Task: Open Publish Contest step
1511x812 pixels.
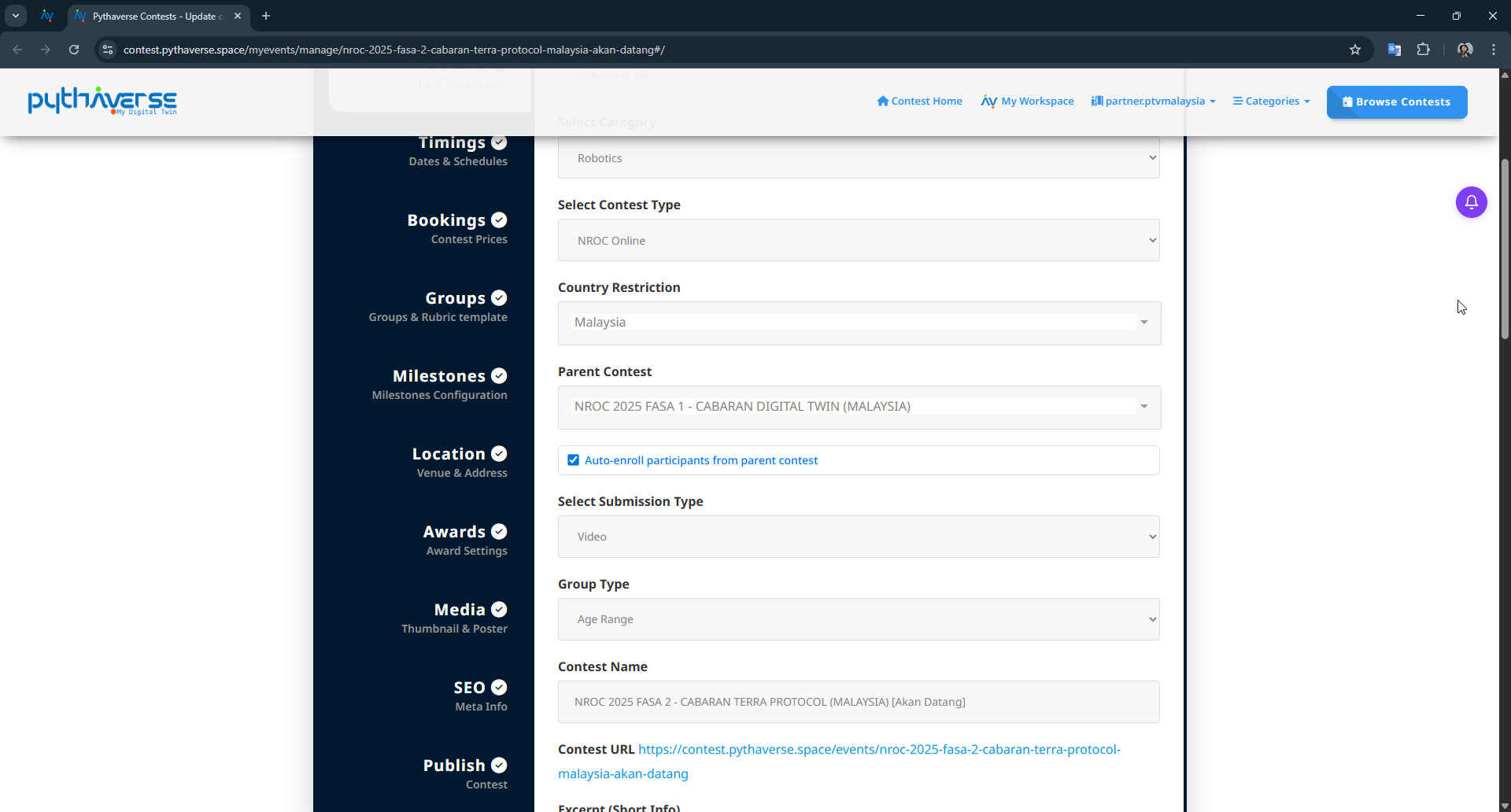Action: [465, 773]
